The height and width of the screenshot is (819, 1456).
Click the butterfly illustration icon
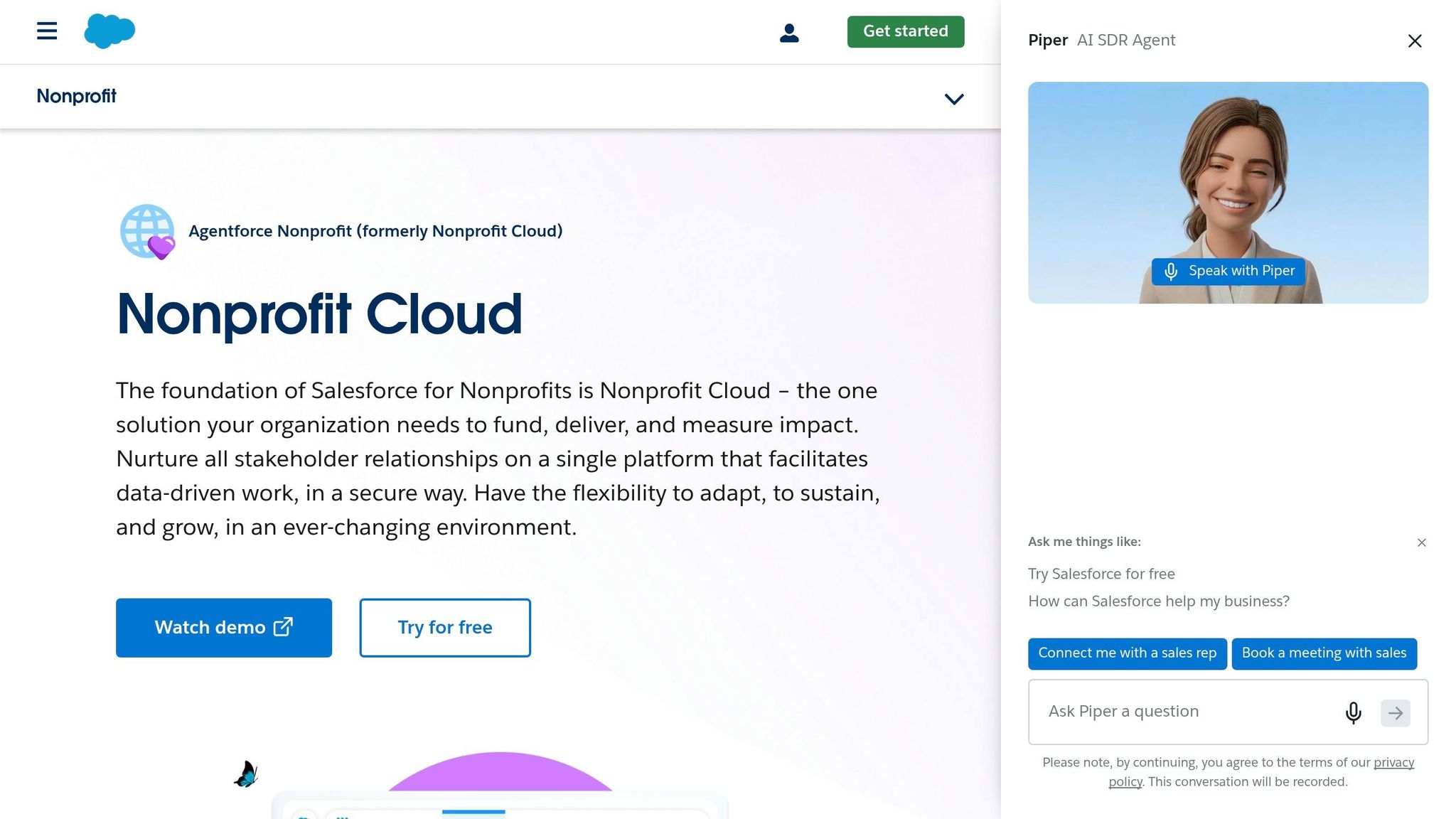coord(246,774)
